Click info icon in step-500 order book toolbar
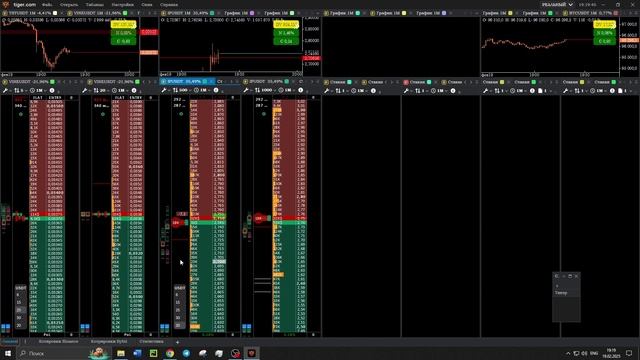This screenshot has width=640, height=360. point(216,90)
